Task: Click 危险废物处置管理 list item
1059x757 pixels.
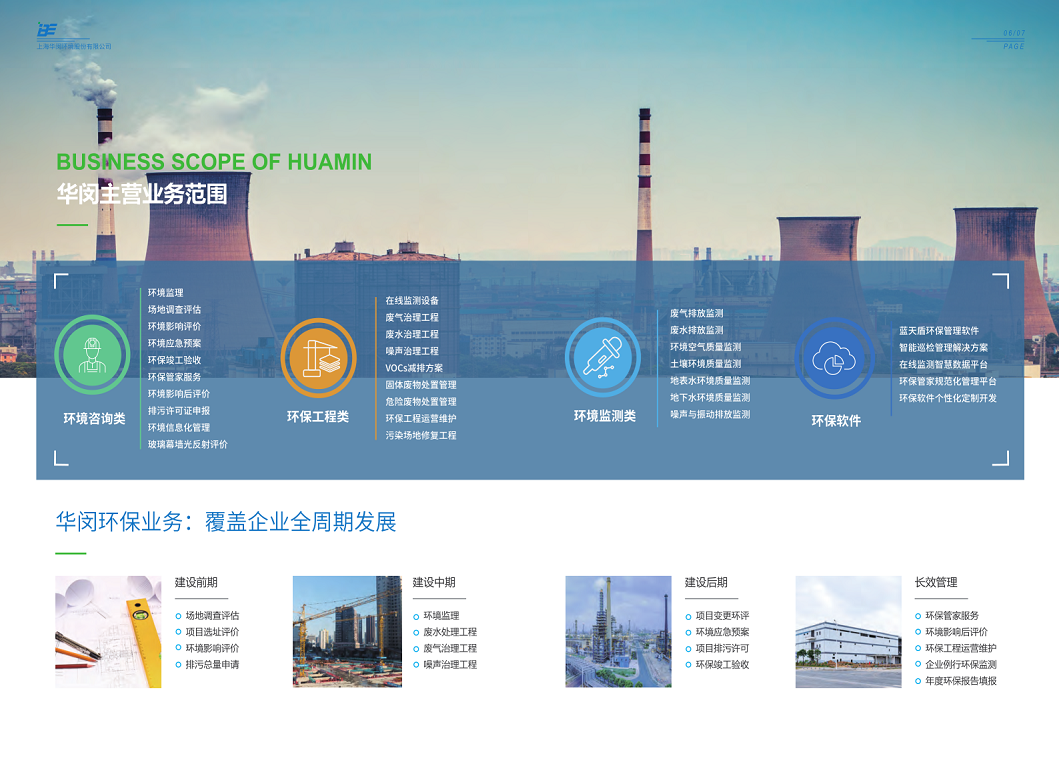Action: coord(421,402)
